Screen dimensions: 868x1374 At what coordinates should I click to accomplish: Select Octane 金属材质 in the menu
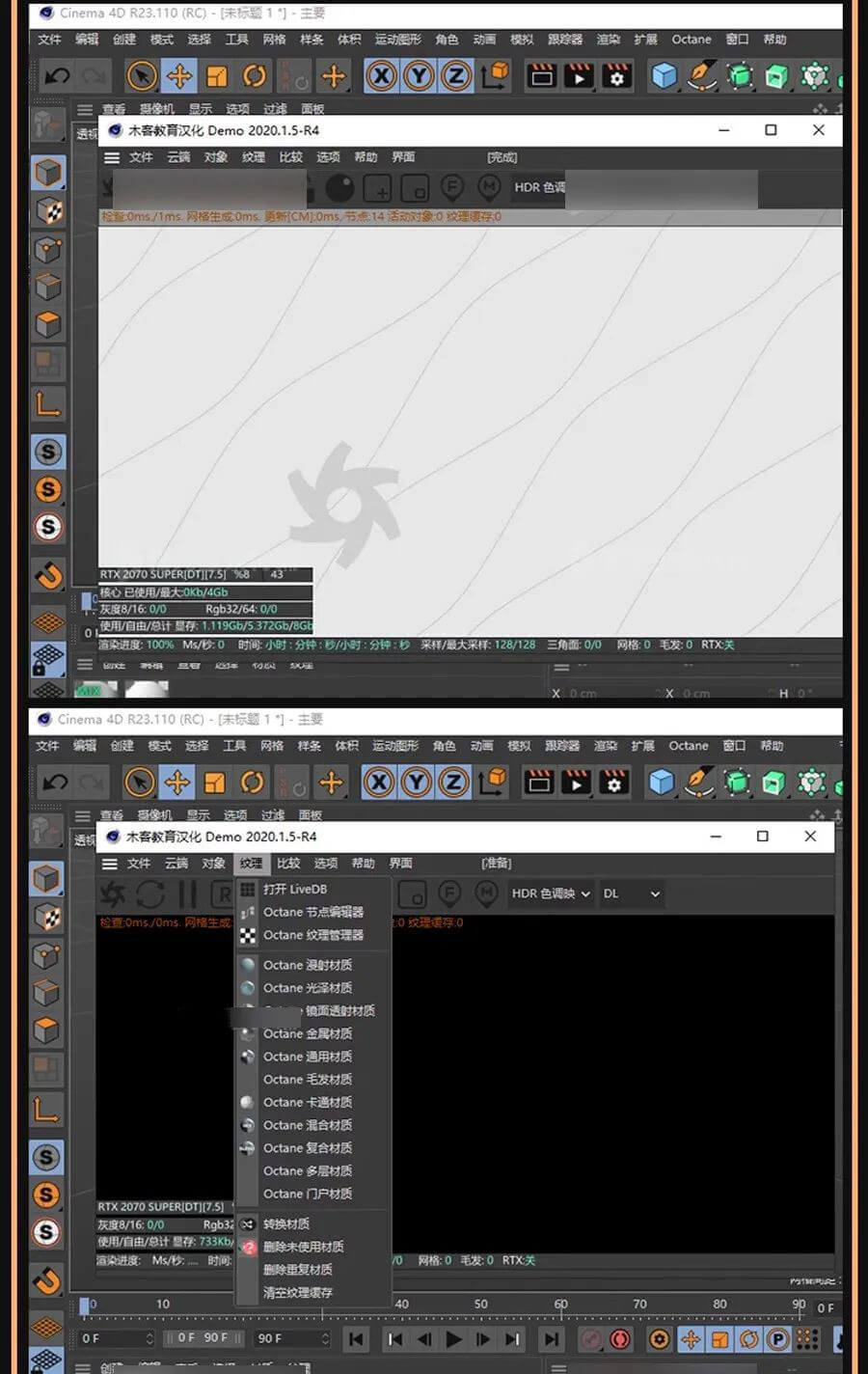[x=307, y=1033]
